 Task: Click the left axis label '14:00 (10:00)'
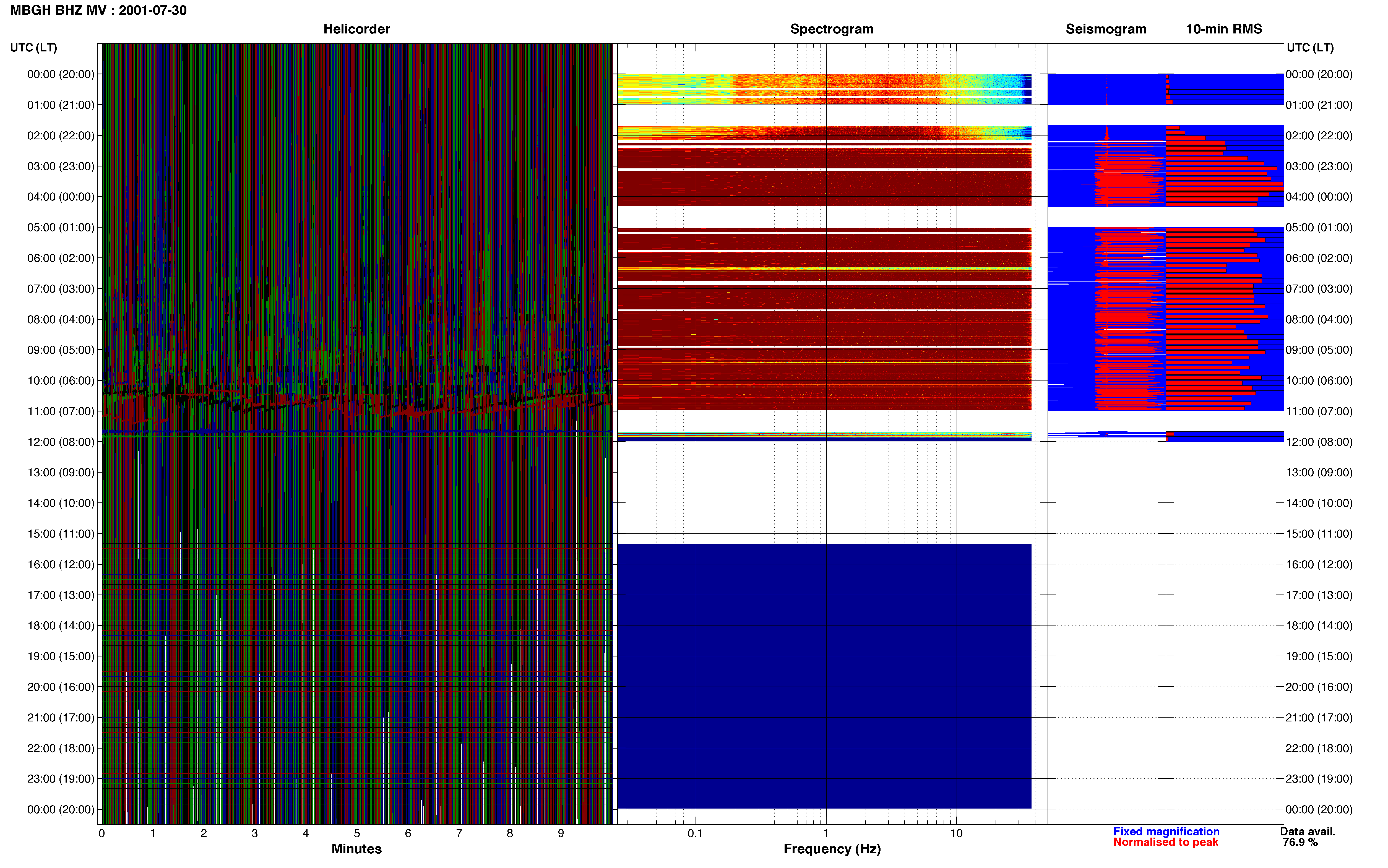tap(61, 503)
